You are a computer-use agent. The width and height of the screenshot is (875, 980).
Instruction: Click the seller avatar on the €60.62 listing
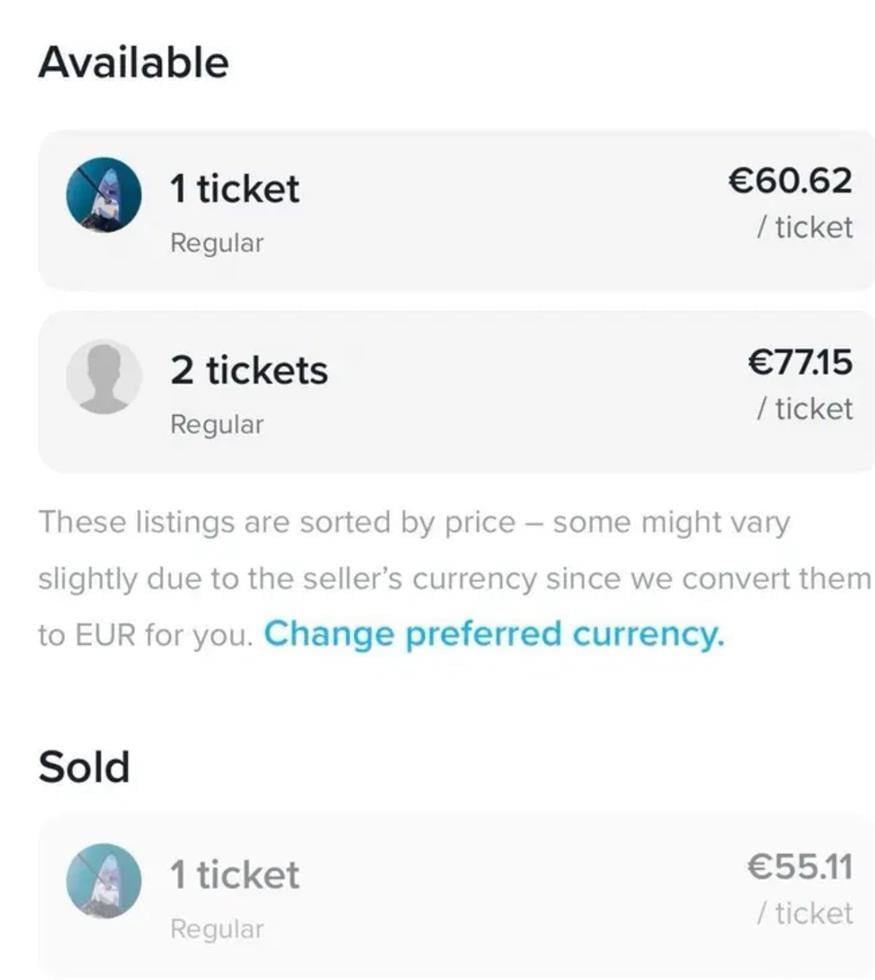click(104, 196)
